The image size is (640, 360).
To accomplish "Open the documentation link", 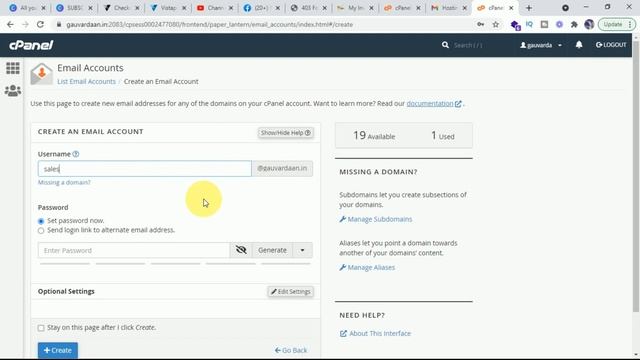I will (430, 103).
